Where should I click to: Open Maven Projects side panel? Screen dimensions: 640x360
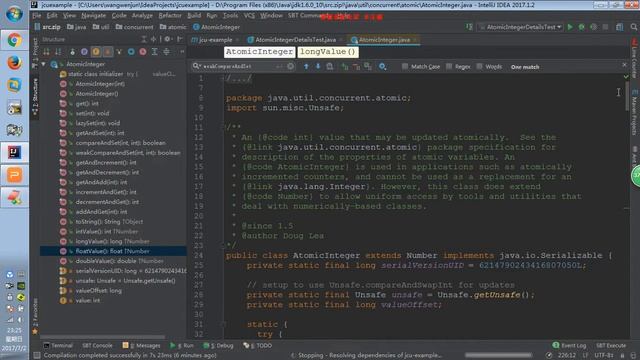[635, 112]
